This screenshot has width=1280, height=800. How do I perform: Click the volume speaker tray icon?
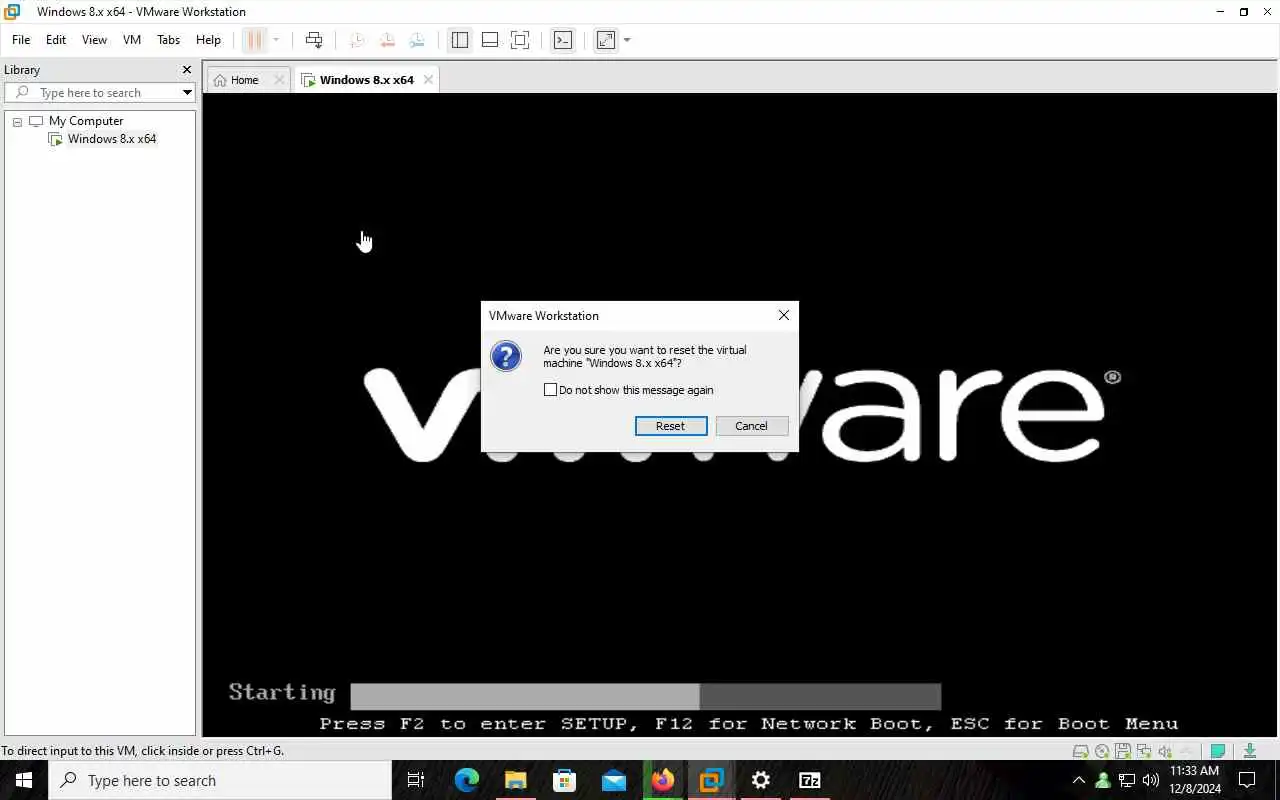pos(1151,780)
